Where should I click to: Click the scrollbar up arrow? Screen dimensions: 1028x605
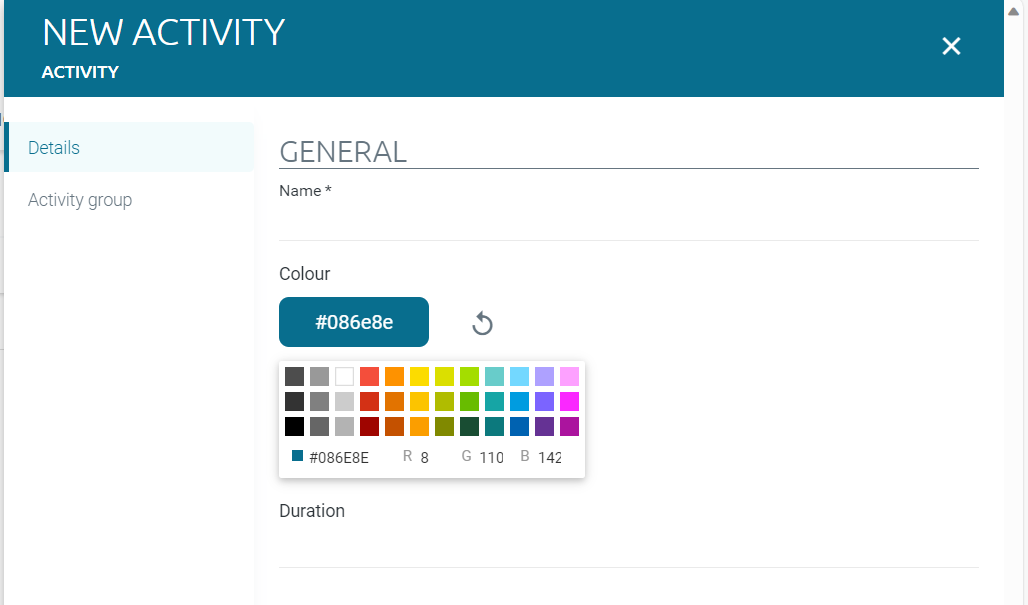click(x=1013, y=11)
